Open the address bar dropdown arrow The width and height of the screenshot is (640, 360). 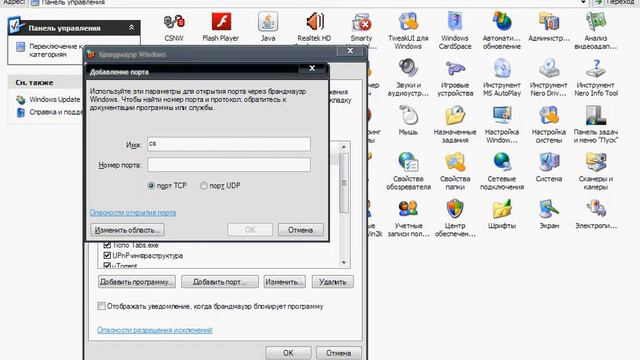point(583,2)
